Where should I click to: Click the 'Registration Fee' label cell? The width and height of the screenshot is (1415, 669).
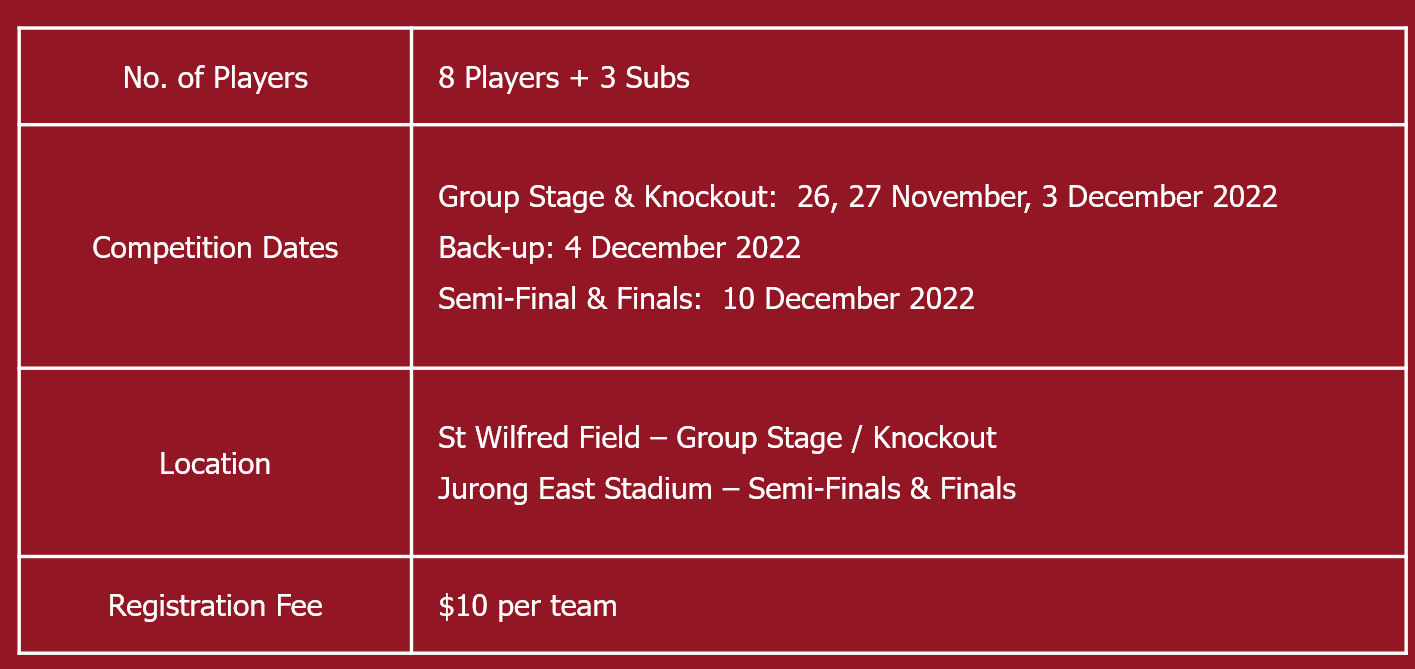click(215, 605)
